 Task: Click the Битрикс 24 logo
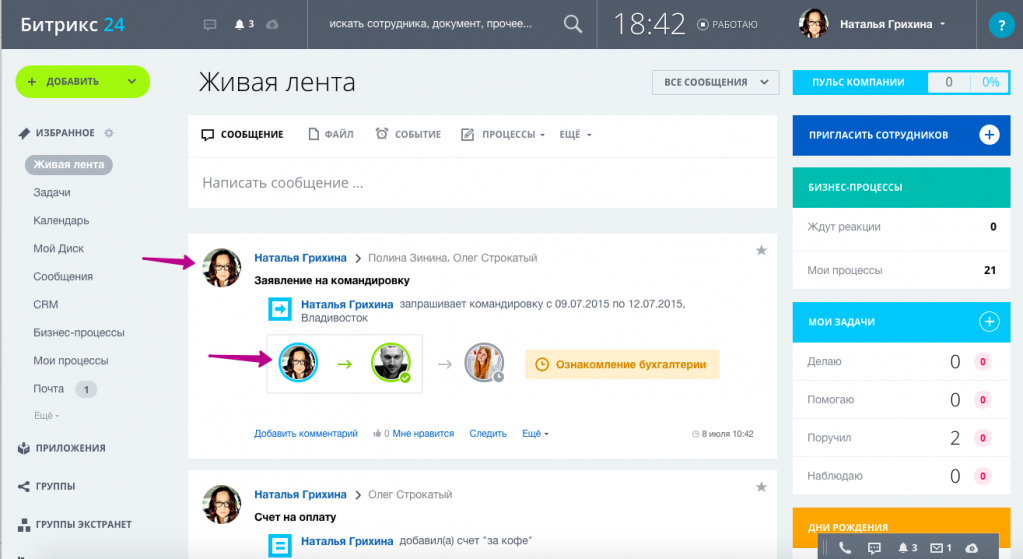coord(72,25)
